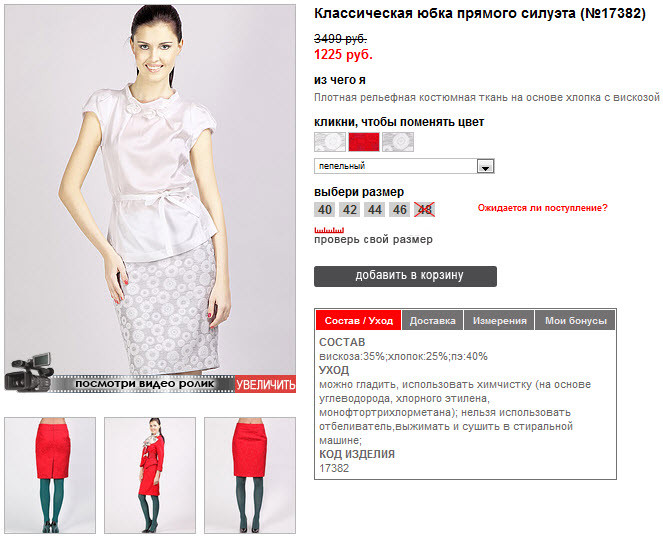This screenshot has height=539, width=663.
Task: Switch to the Доставка tab
Action: (433, 320)
